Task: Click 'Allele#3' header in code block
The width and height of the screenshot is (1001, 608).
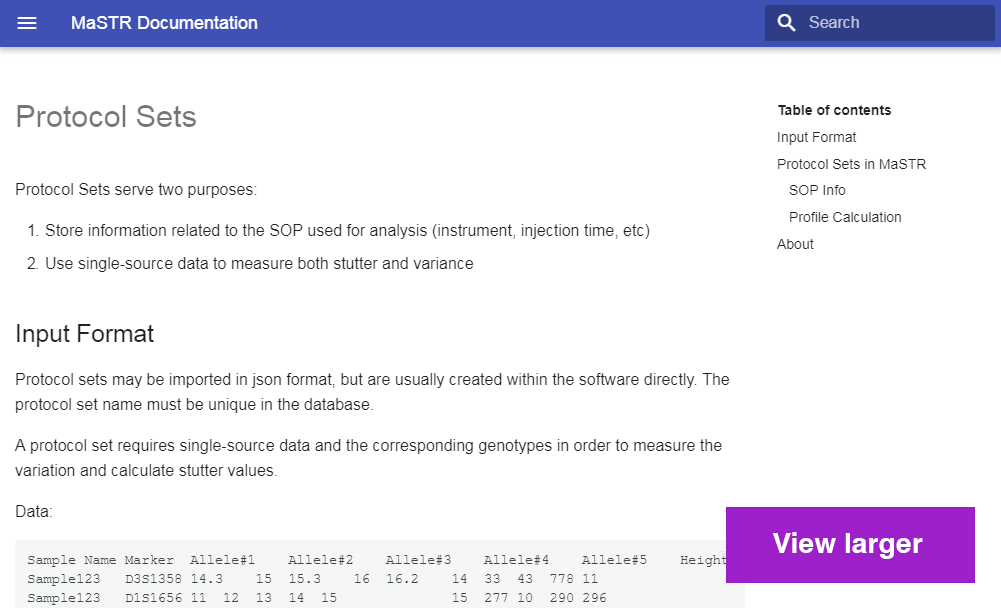Action: (418, 560)
